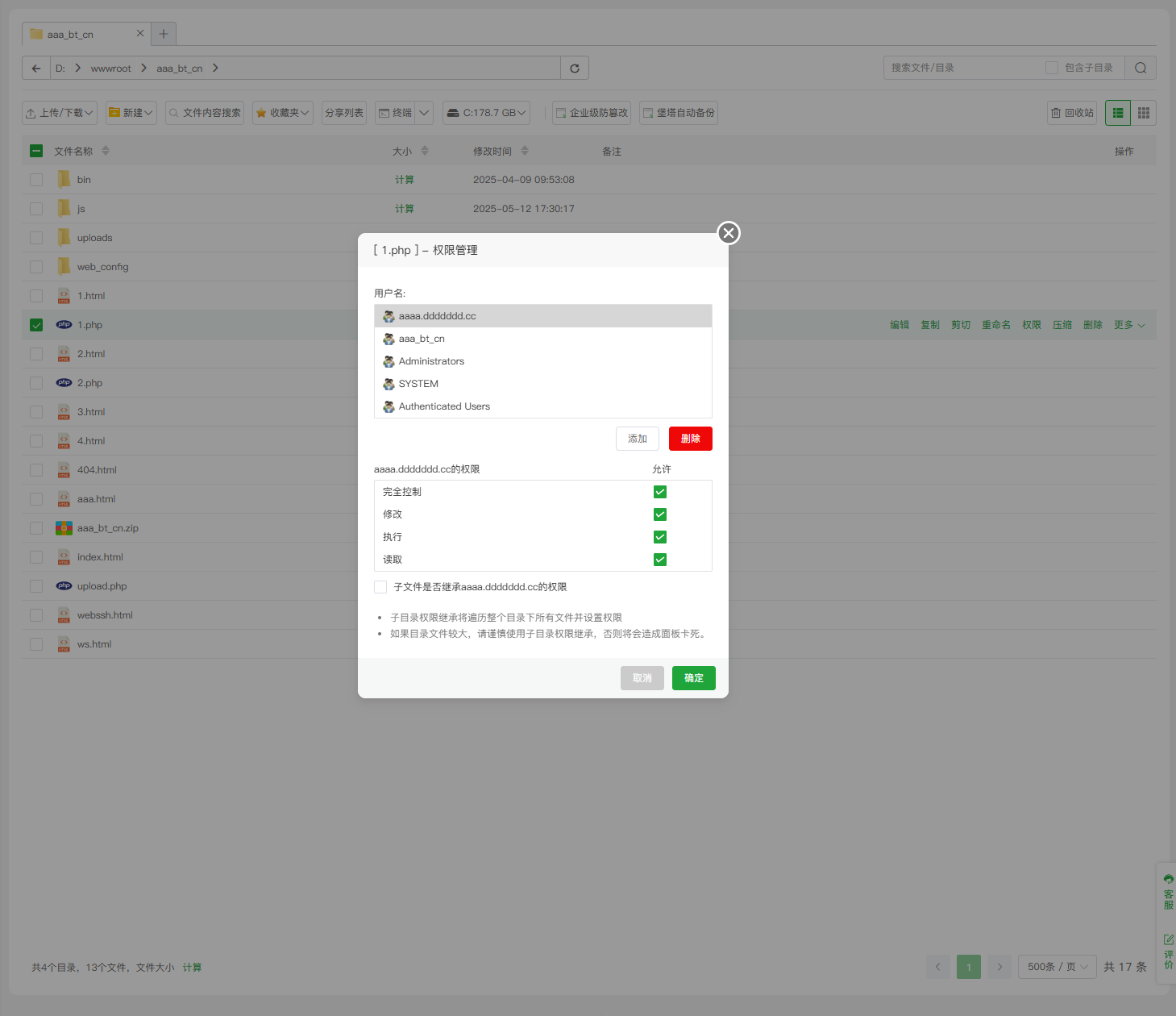Expand the 上传/下载 dropdown
Screen dimensions: 1176x1016
60,113
